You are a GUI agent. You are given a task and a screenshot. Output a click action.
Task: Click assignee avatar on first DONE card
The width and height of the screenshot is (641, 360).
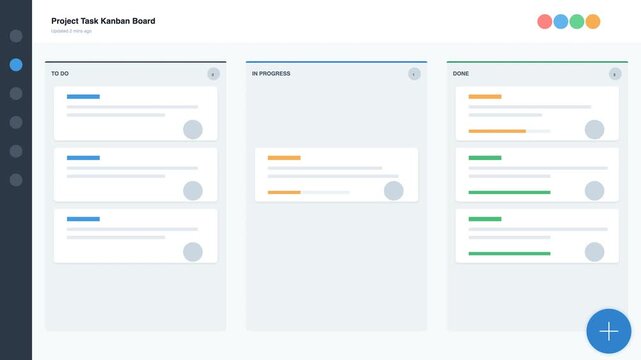[594, 130]
